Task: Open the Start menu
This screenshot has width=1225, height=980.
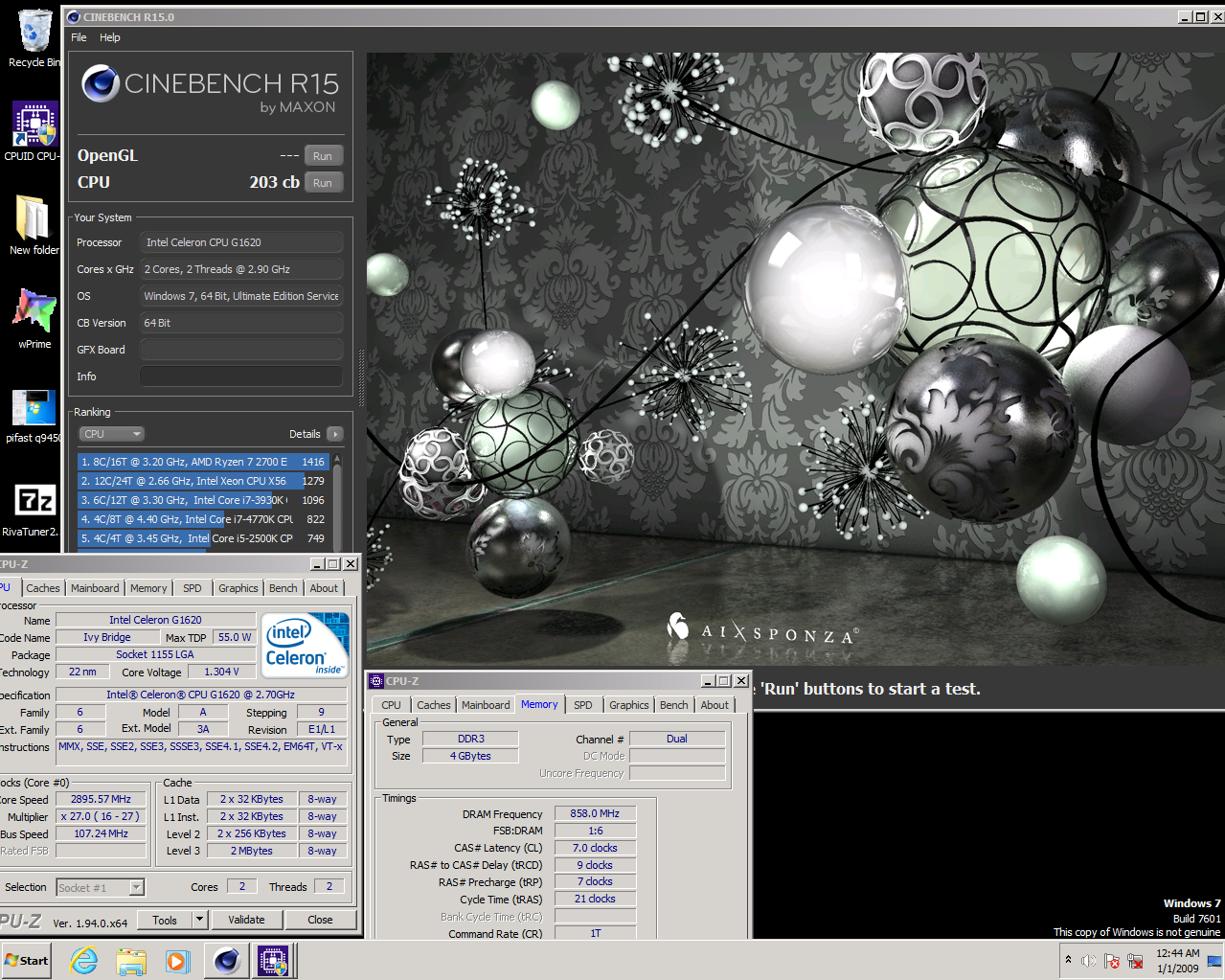Action: [27, 960]
